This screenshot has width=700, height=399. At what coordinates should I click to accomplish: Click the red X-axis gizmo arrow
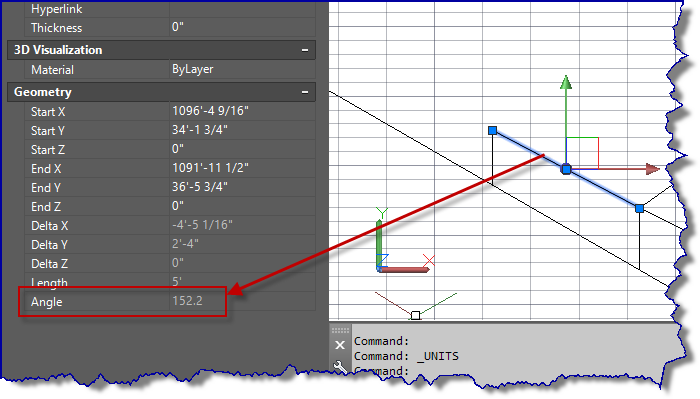(653, 169)
